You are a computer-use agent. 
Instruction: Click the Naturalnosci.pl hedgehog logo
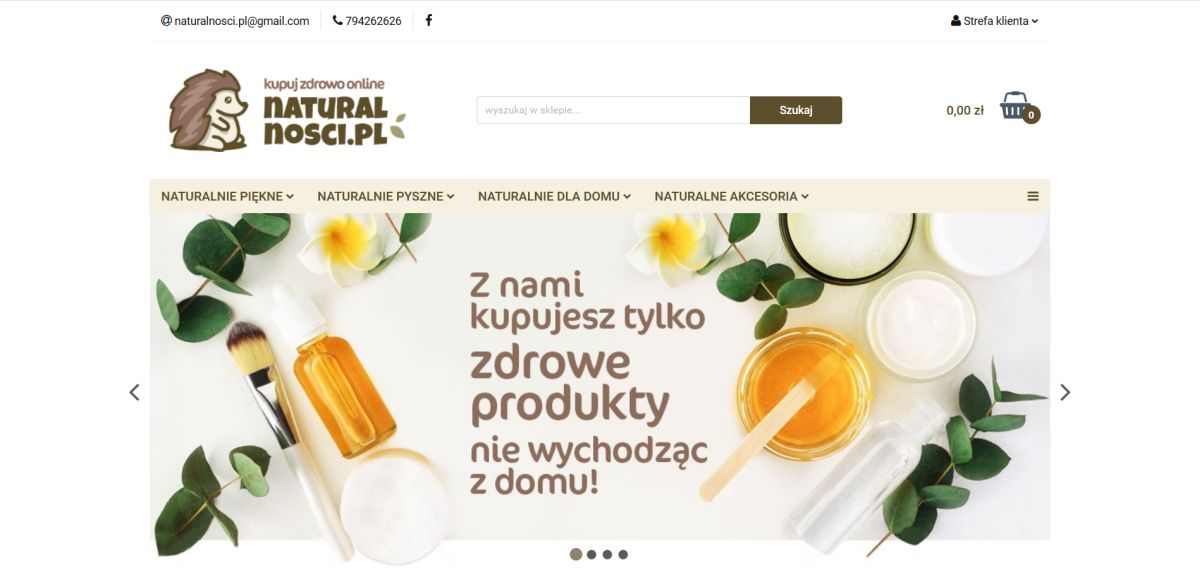[x=287, y=110]
